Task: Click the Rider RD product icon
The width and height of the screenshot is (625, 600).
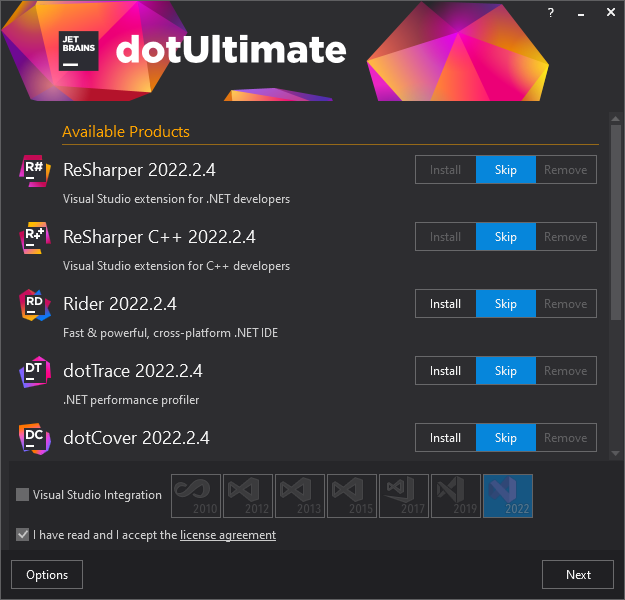Action: [x=35, y=305]
